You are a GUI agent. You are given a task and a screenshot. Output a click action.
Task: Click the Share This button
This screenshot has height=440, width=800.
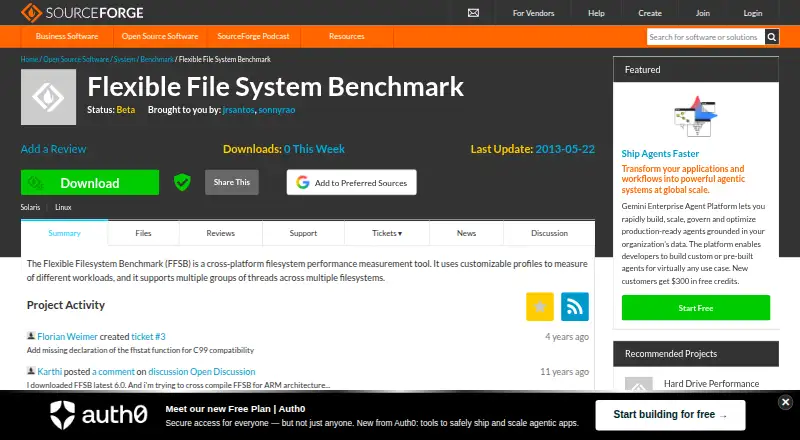pyautogui.click(x=232, y=182)
